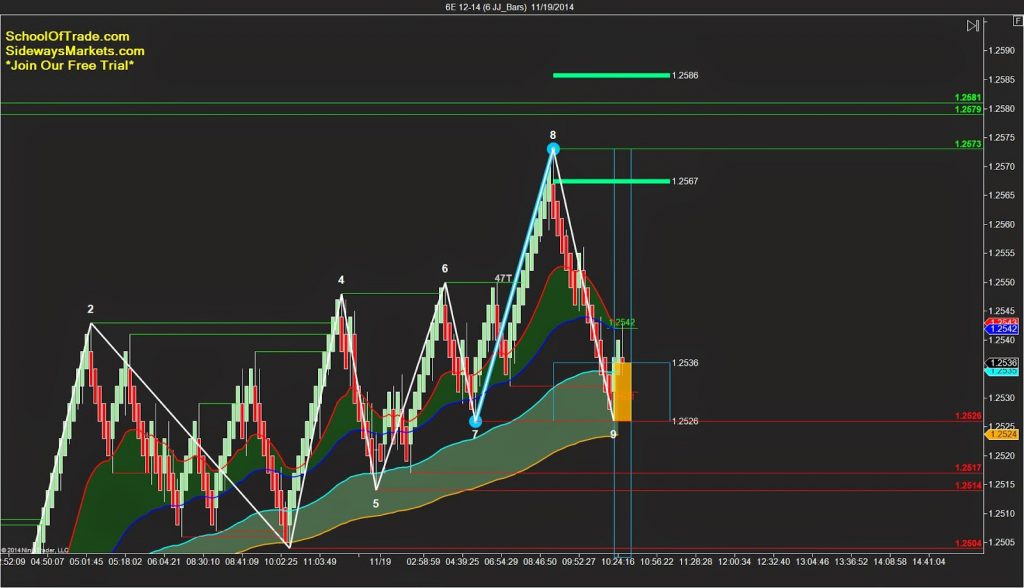Click the SidewaysMarkets.com text
This screenshot has width=1024, height=588.
point(75,51)
